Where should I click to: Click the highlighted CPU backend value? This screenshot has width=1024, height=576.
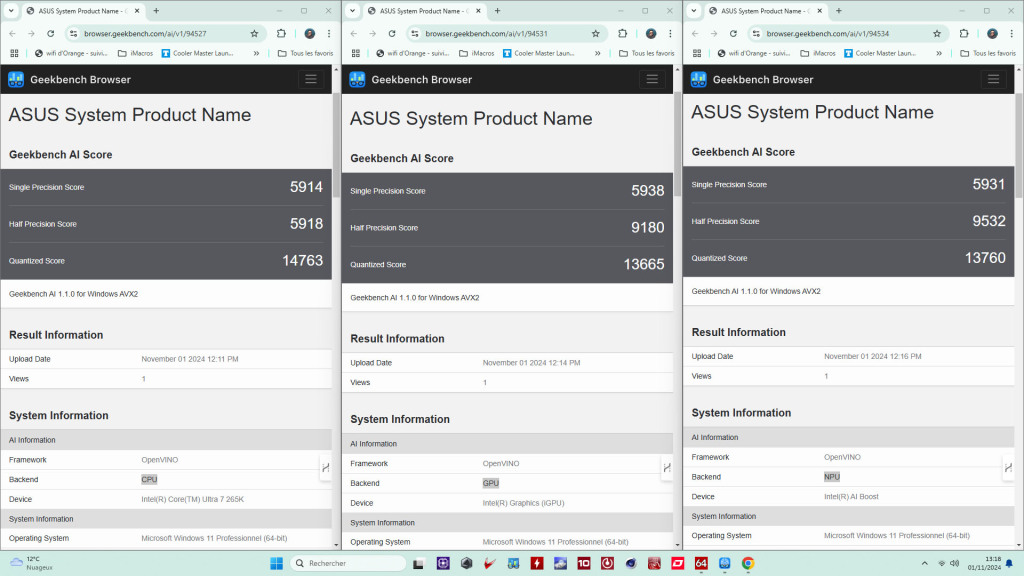tap(149, 479)
